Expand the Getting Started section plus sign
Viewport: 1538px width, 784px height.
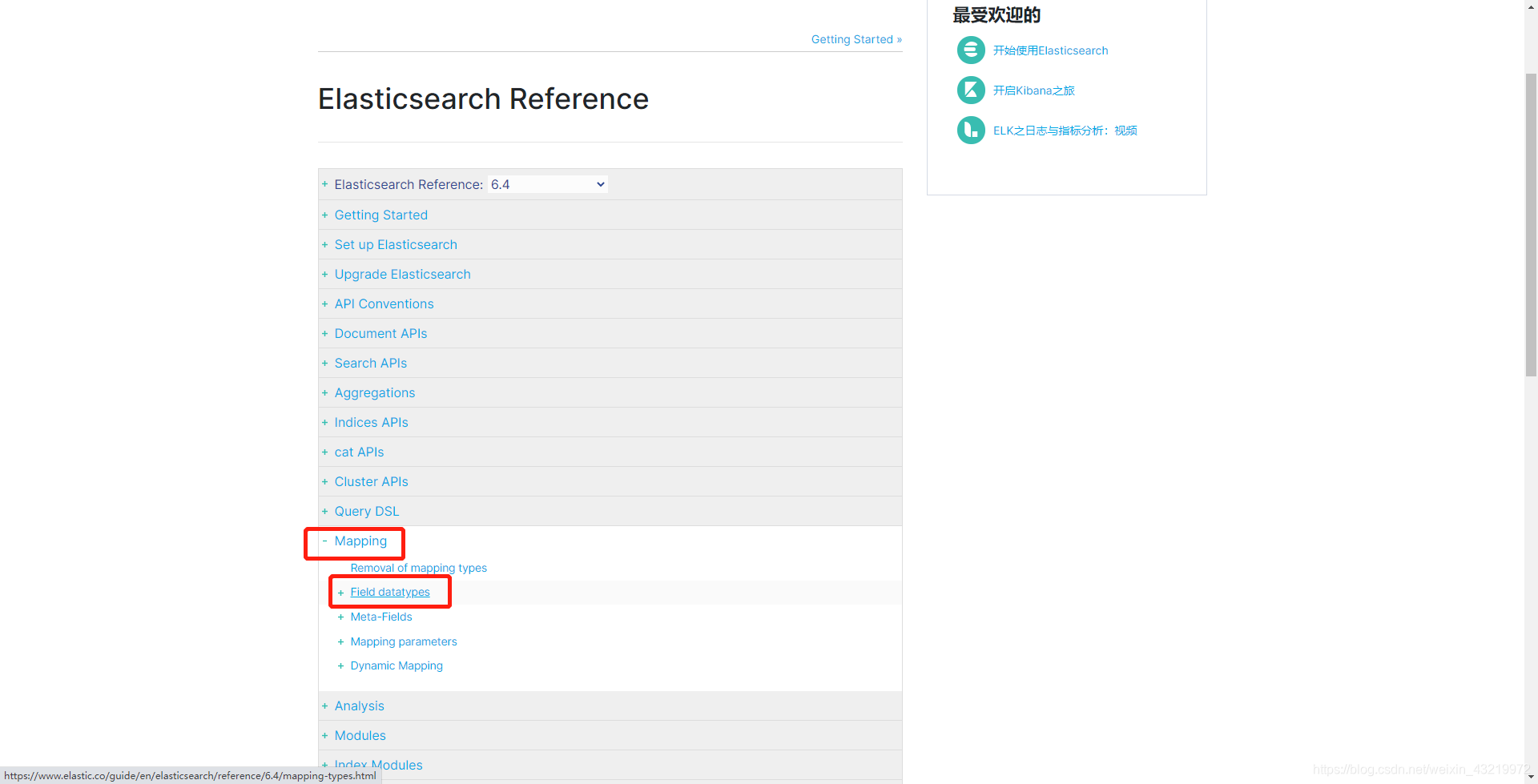(x=325, y=215)
